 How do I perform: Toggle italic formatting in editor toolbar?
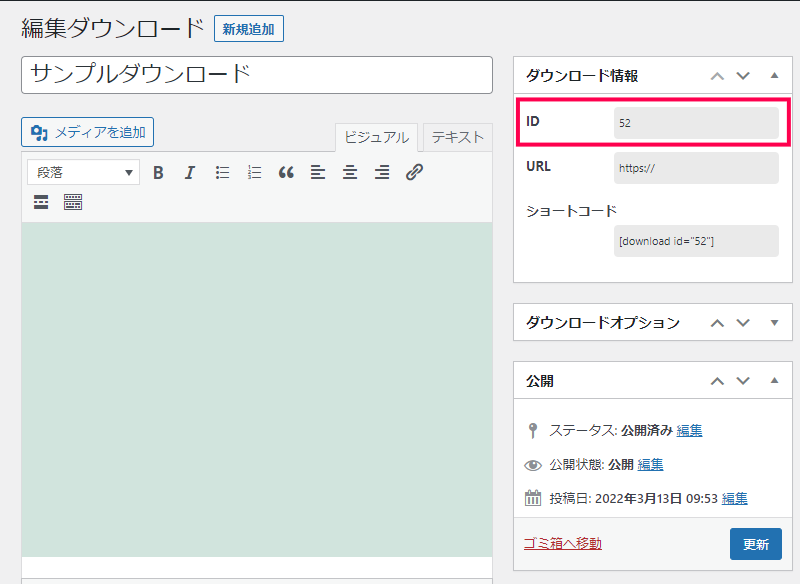[190, 172]
